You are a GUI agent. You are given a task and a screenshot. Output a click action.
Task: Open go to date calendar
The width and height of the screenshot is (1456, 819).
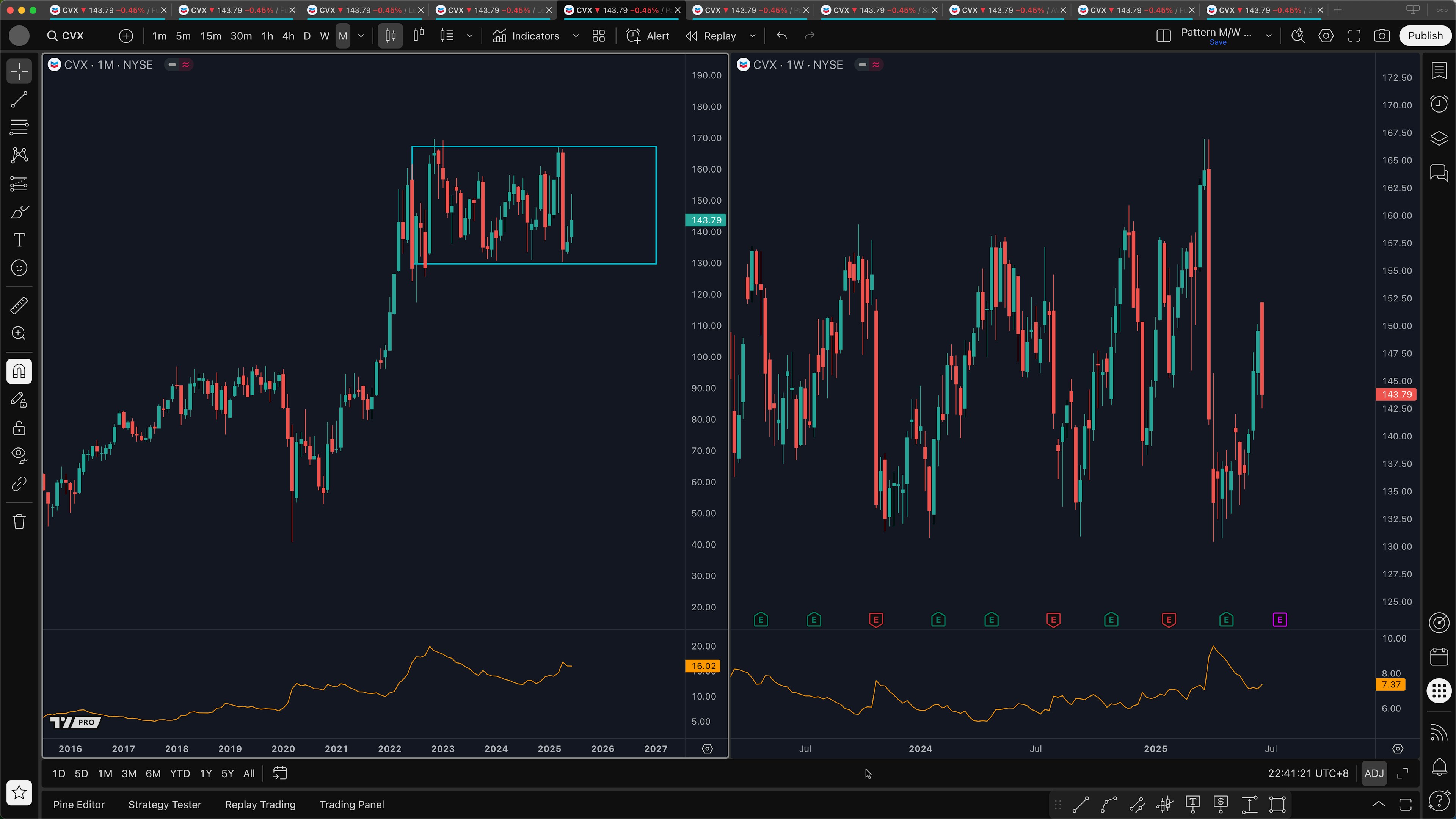point(280,774)
